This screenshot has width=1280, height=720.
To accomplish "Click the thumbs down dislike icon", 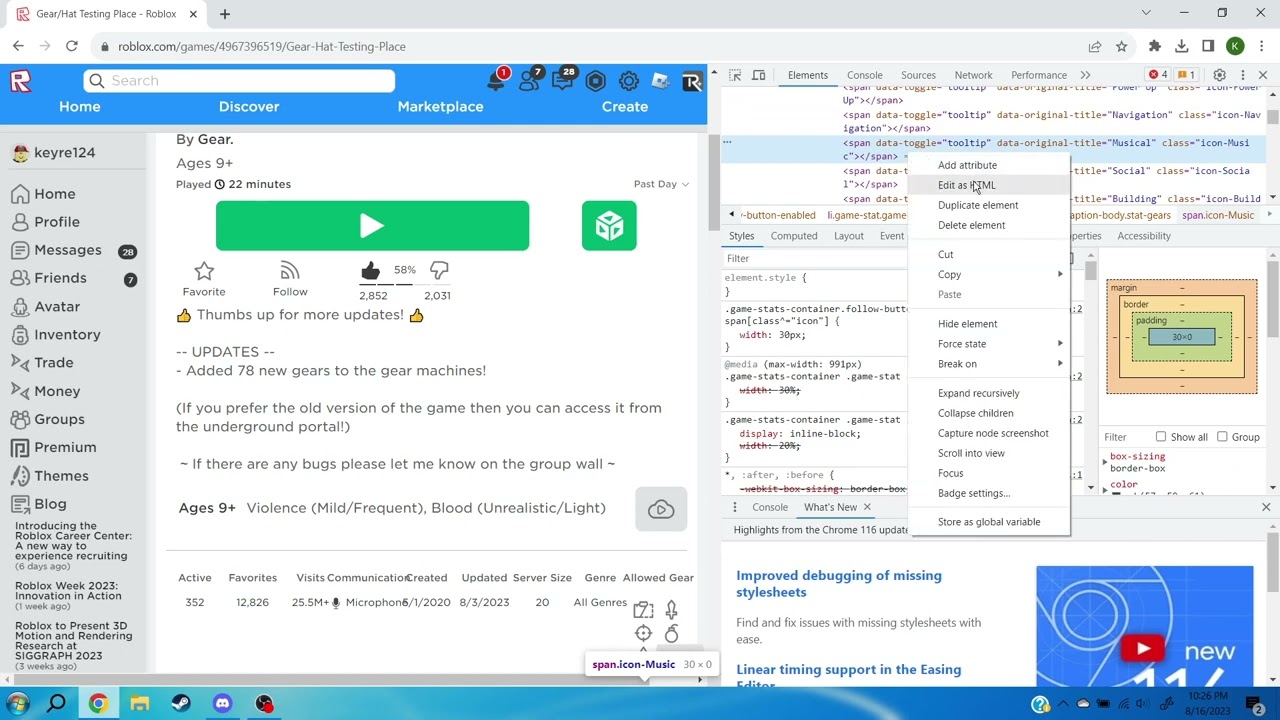I will click(439, 270).
